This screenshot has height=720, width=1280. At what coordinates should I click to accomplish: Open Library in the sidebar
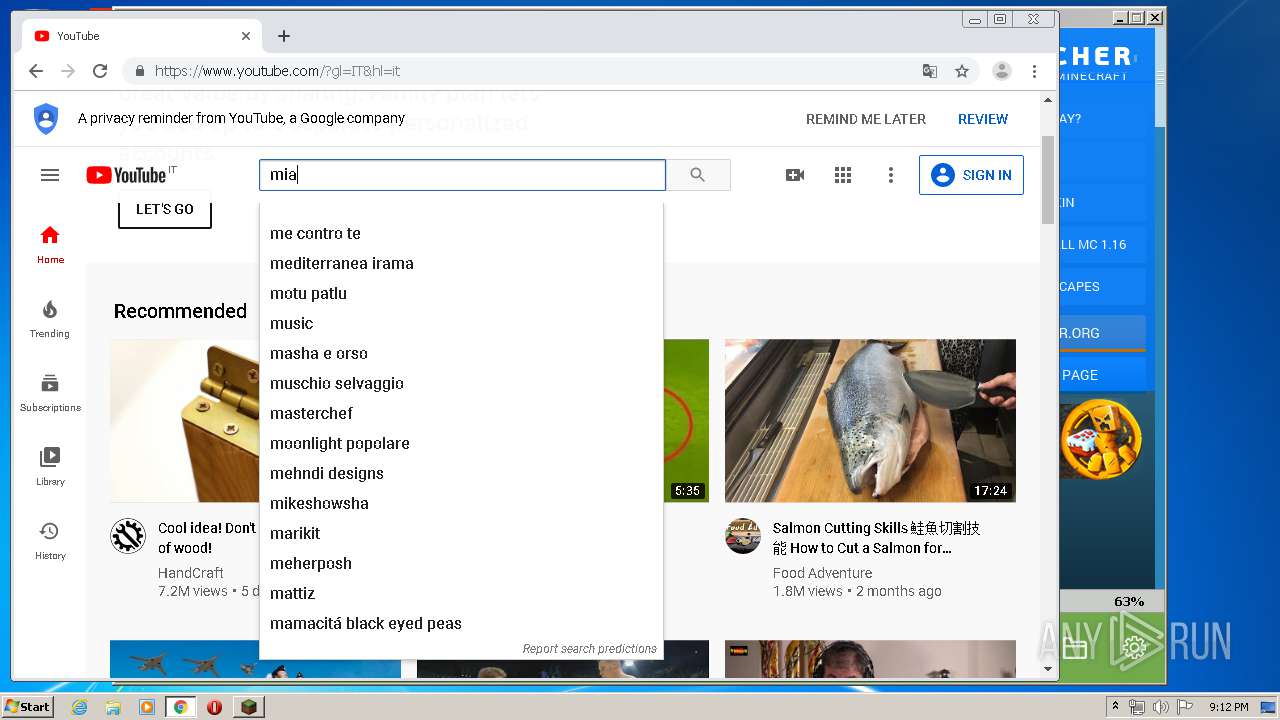click(x=50, y=467)
